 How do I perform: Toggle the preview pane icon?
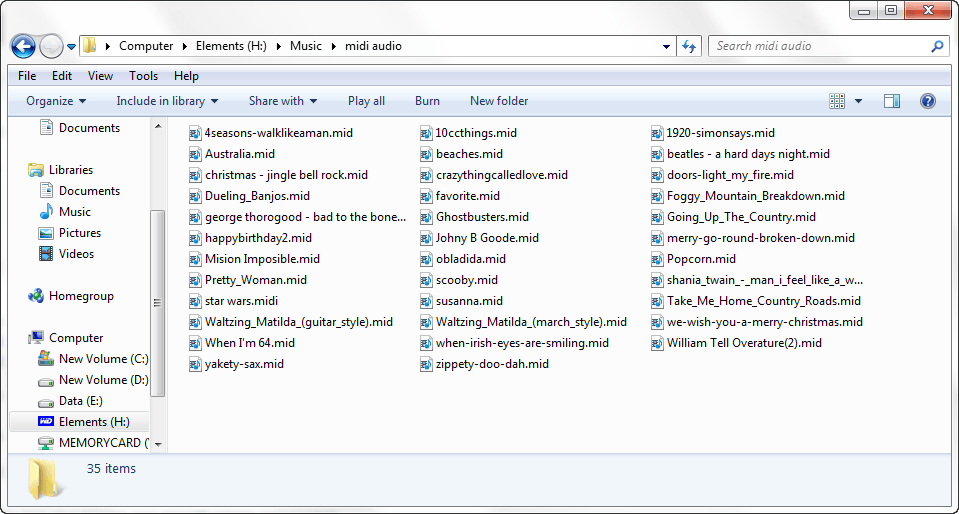pyautogui.click(x=892, y=101)
